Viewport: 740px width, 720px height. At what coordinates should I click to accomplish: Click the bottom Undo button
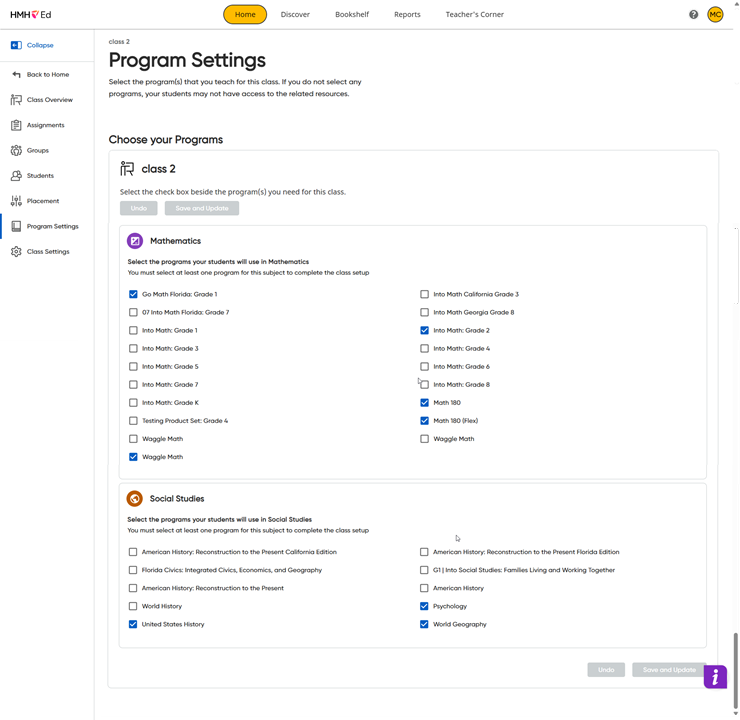click(606, 670)
